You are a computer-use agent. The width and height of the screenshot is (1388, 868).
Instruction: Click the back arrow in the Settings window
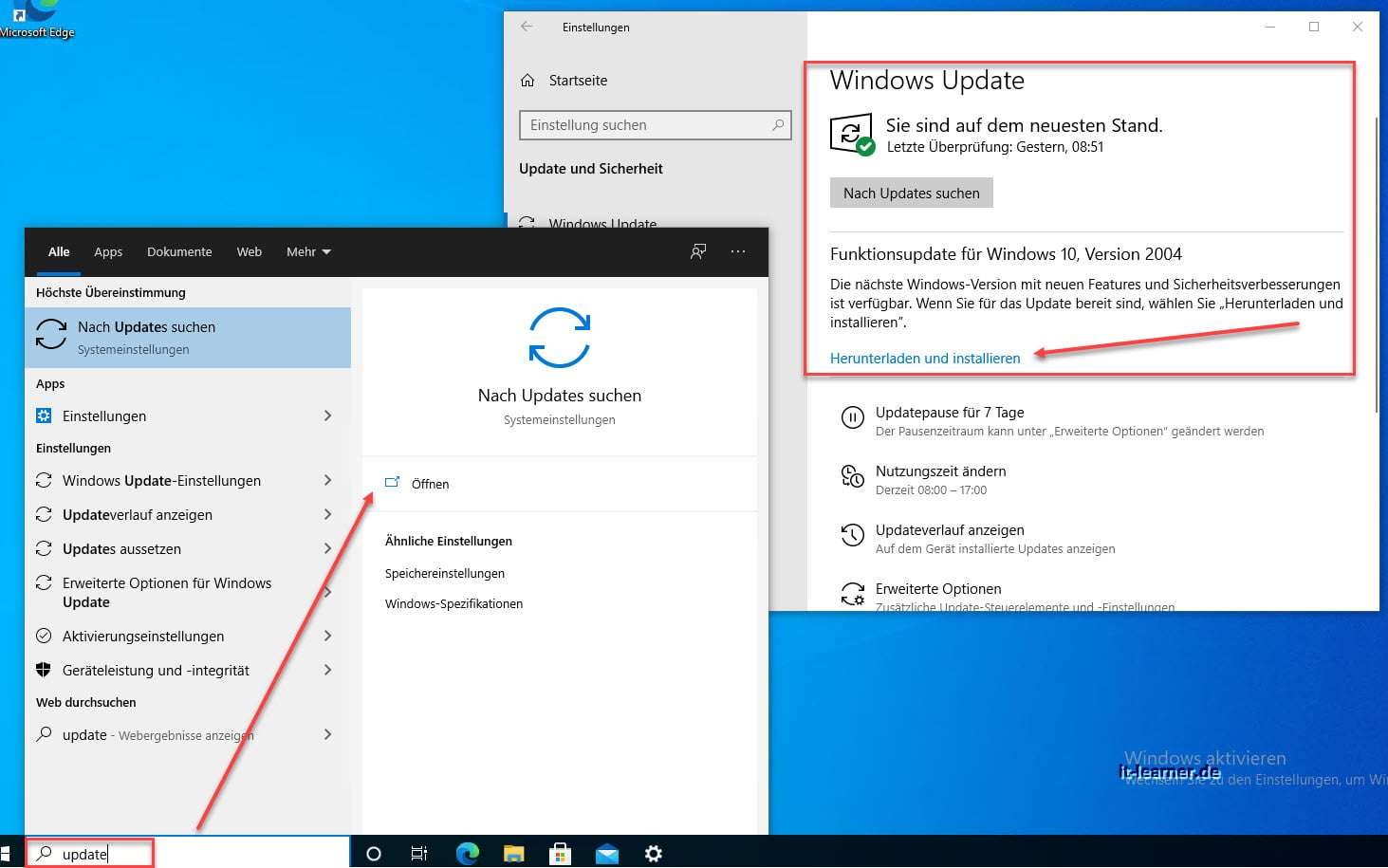click(x=527, y=27)
